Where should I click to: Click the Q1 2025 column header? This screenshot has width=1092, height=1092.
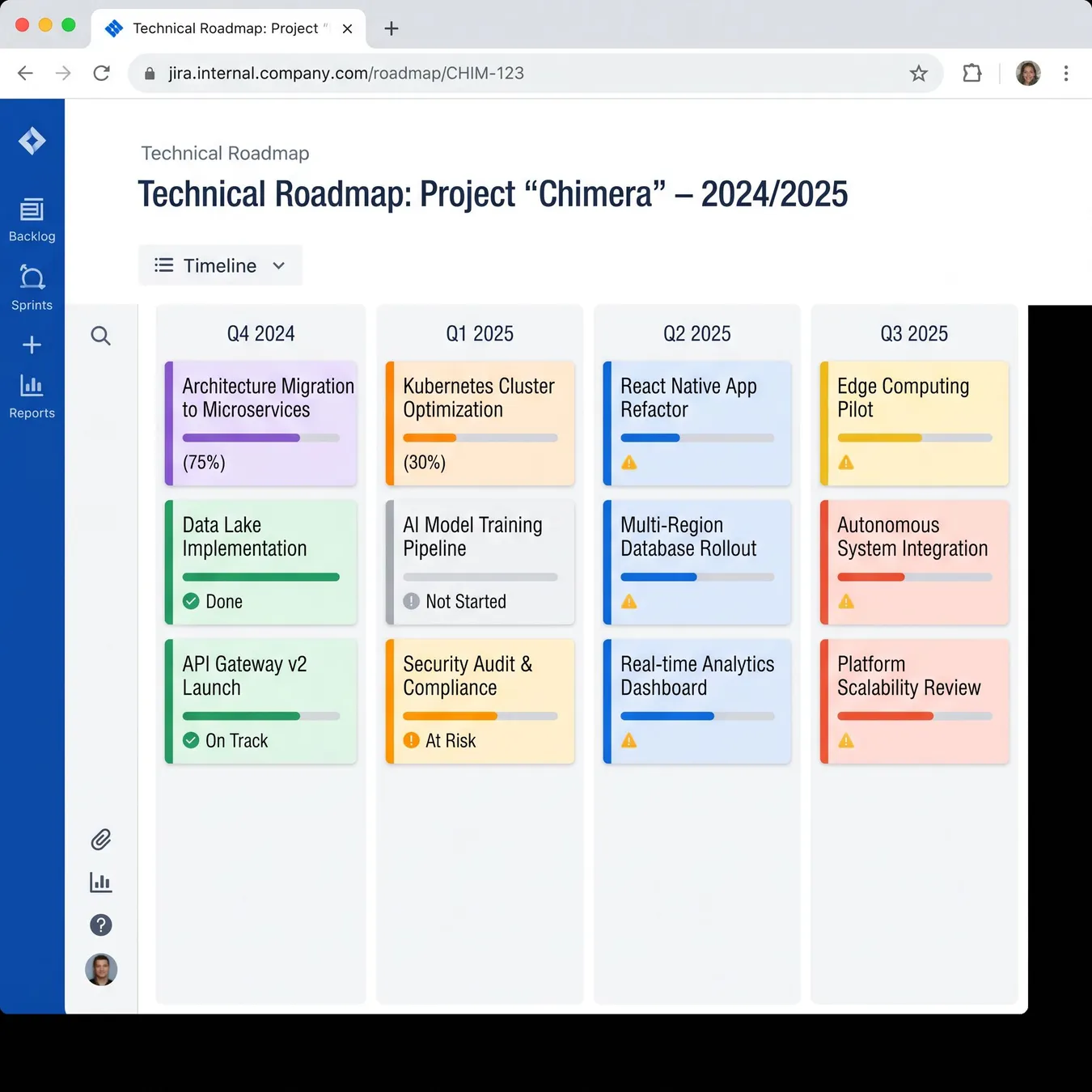point(480,333)
